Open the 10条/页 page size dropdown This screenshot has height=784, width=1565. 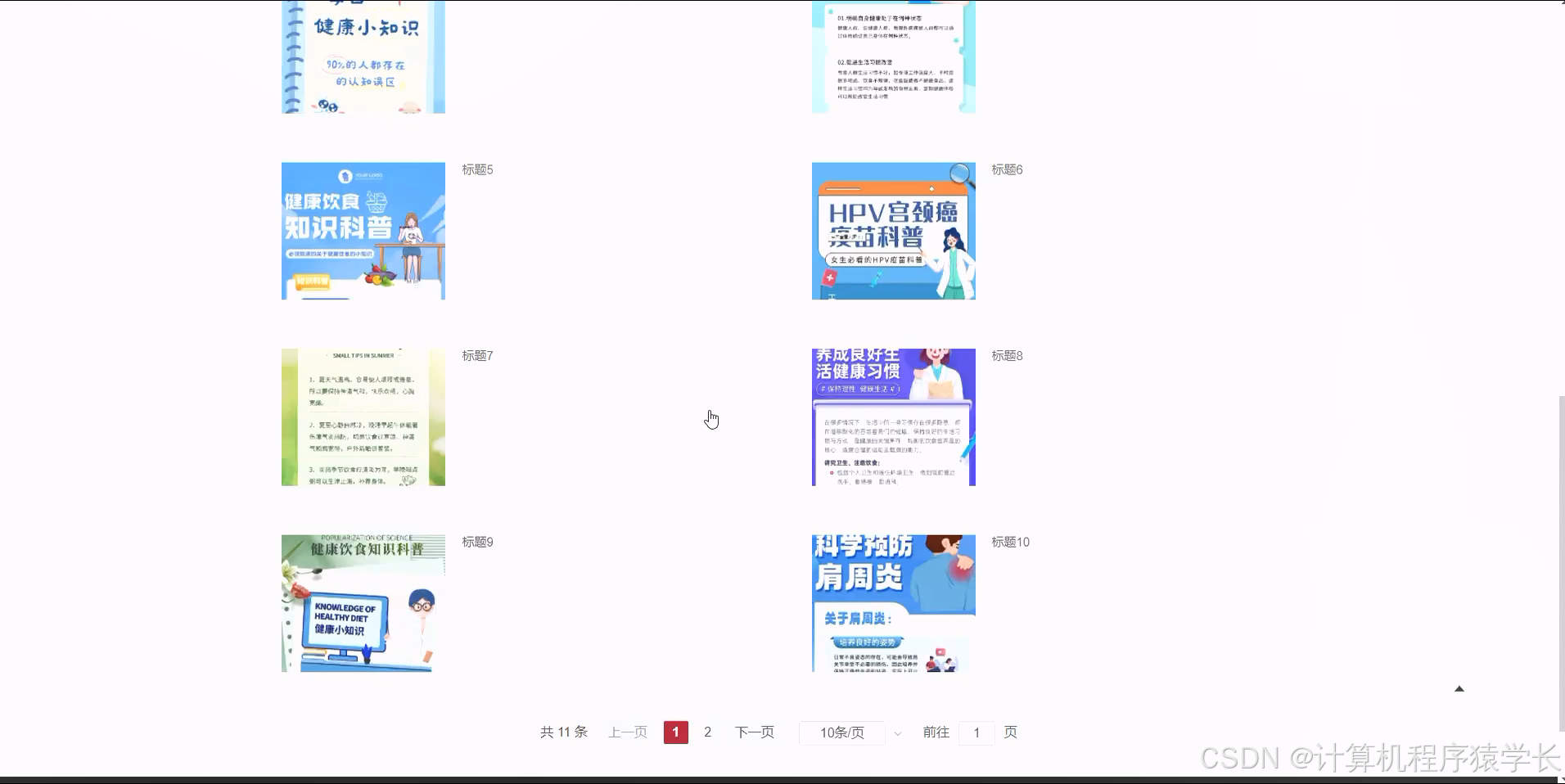click(841, 732)
